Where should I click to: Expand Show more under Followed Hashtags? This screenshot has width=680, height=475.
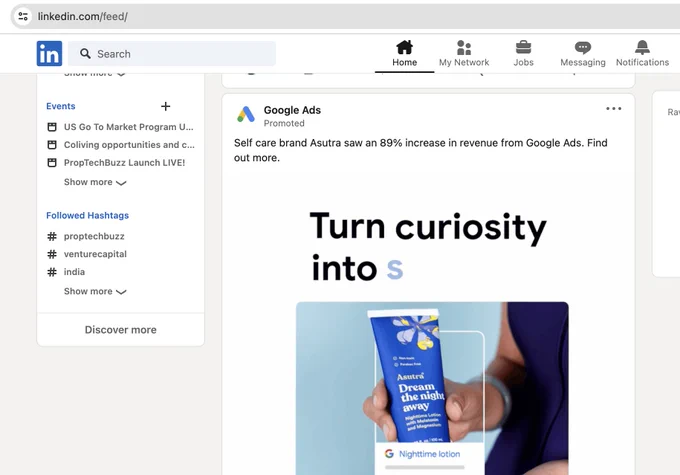coord(95,291)
